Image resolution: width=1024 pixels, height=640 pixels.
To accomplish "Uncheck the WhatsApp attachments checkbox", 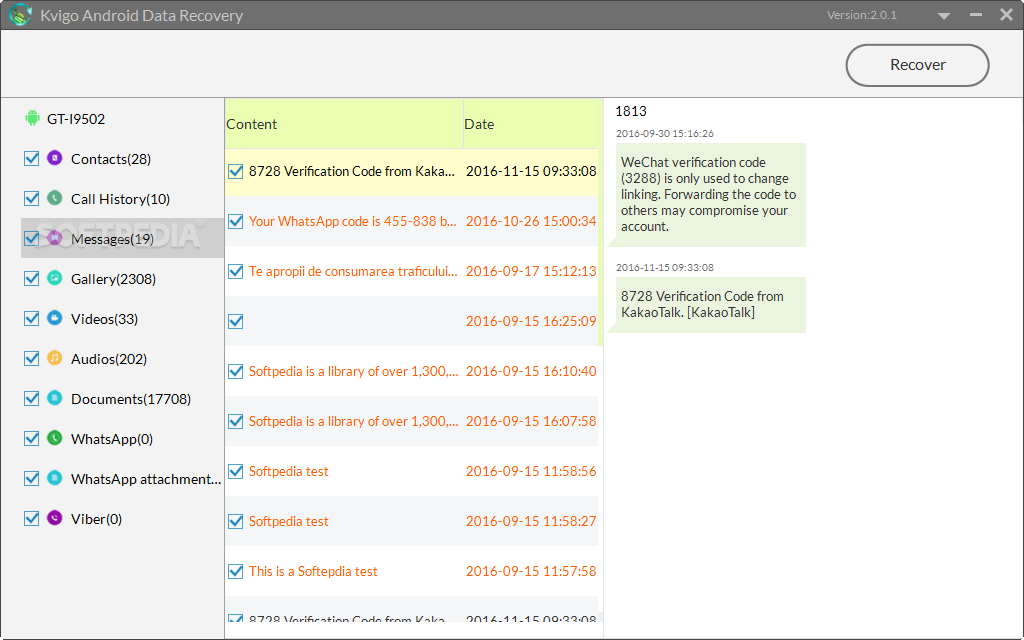I will tap(31, 478).
